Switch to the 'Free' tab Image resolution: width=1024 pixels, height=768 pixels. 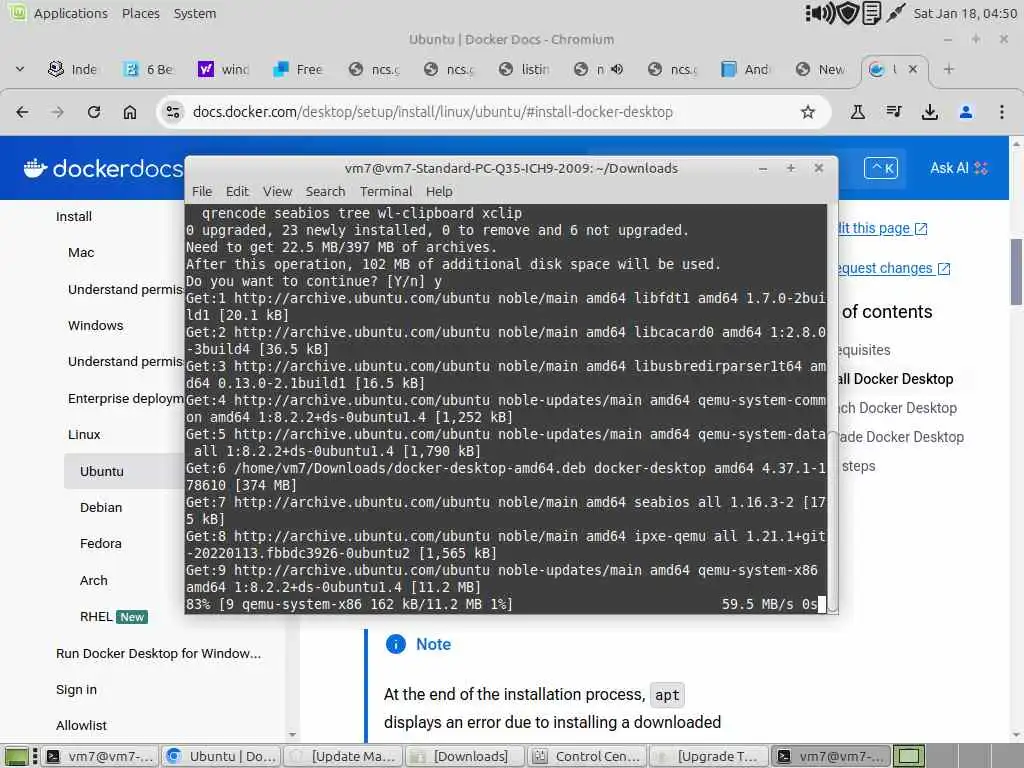click(298, 69)
